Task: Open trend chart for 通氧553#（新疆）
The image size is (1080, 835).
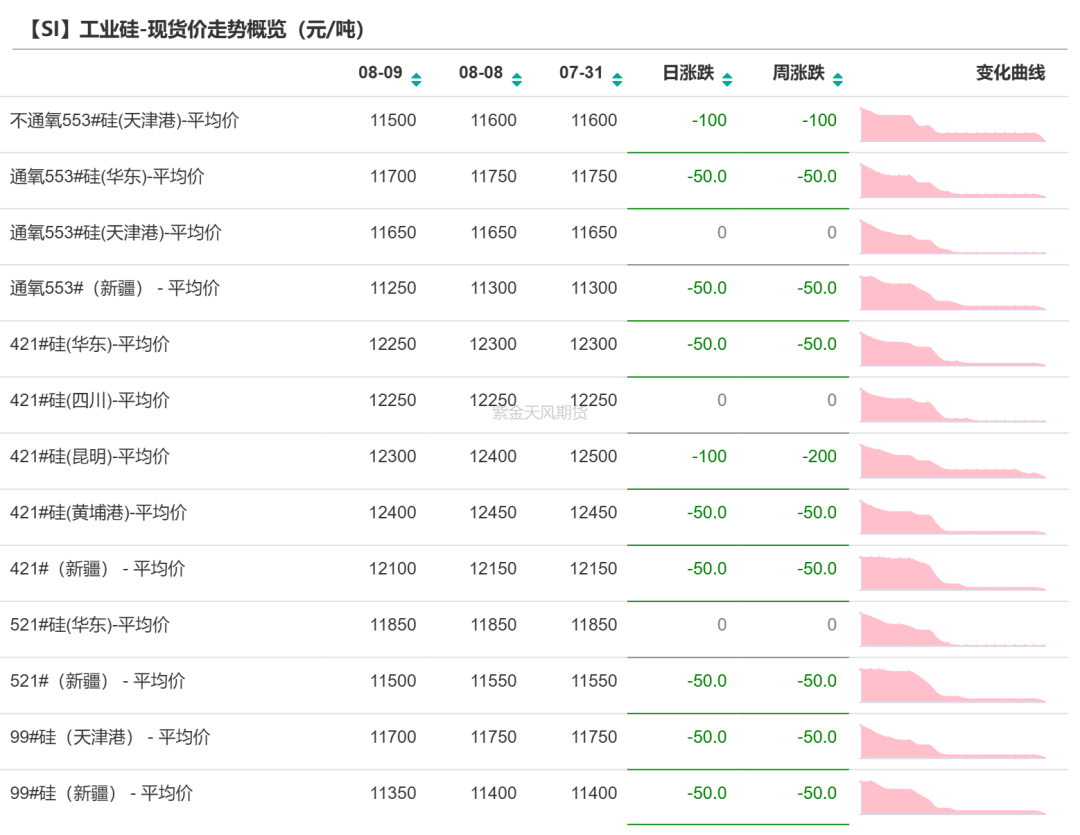Action: 953,293
